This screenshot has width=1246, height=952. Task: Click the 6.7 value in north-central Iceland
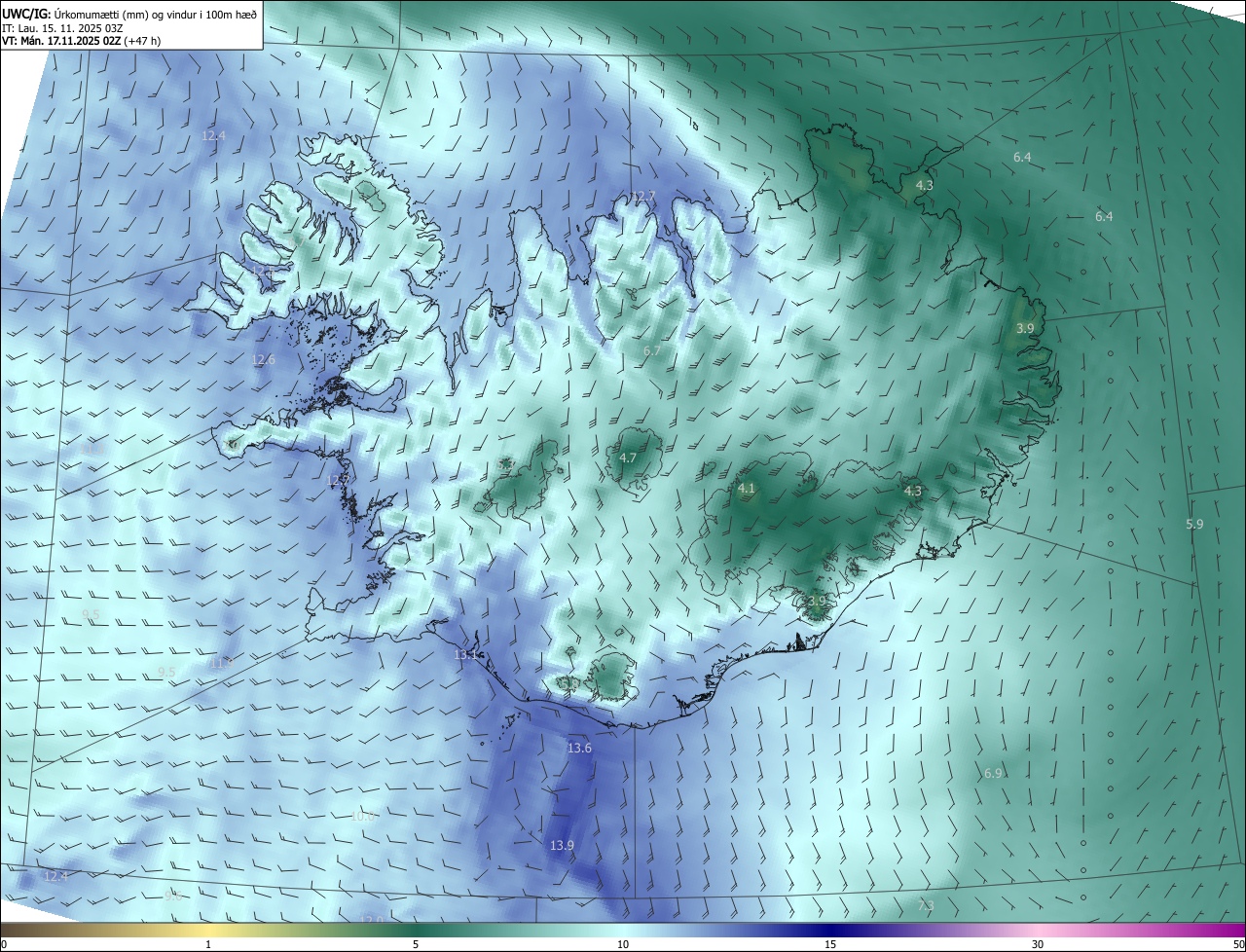(652, 350)
